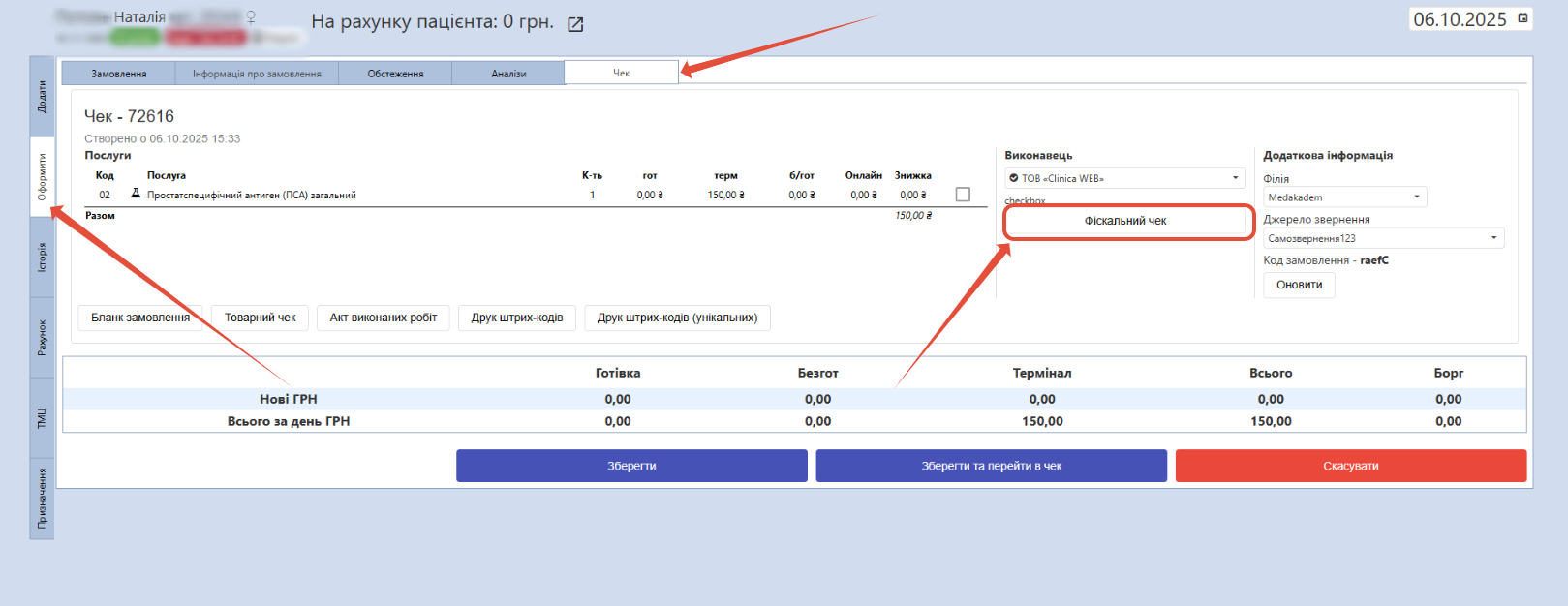
Task: Open calendar icon next to date 06.10.2025
Action: point(1522,18)
